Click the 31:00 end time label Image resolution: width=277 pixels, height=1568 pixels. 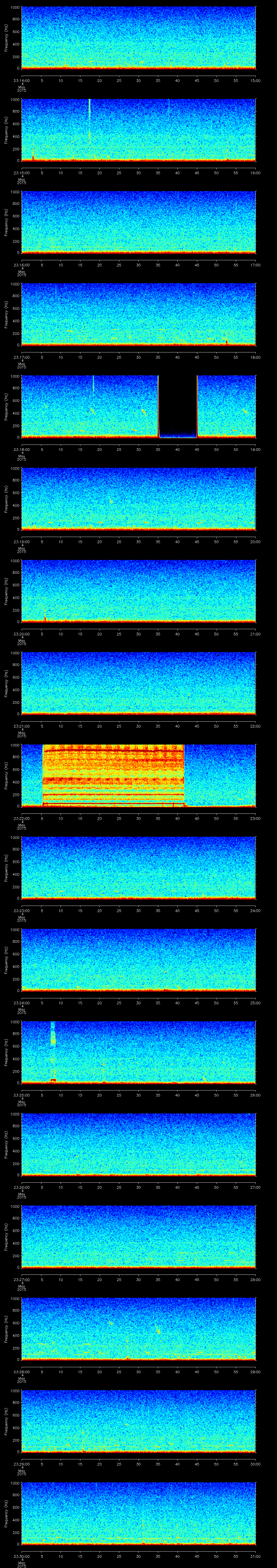(256, 1556)
